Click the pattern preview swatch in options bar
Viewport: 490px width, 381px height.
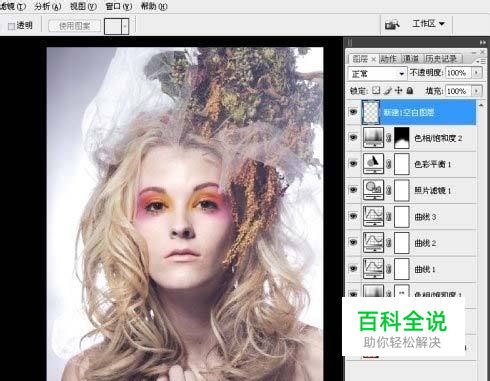tap(113, 26)
